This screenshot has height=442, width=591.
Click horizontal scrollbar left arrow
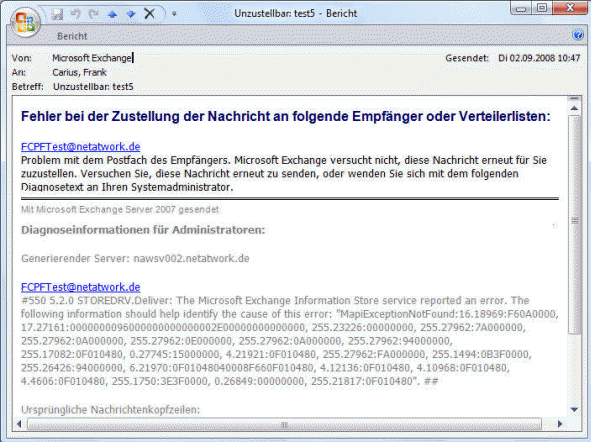19,424
